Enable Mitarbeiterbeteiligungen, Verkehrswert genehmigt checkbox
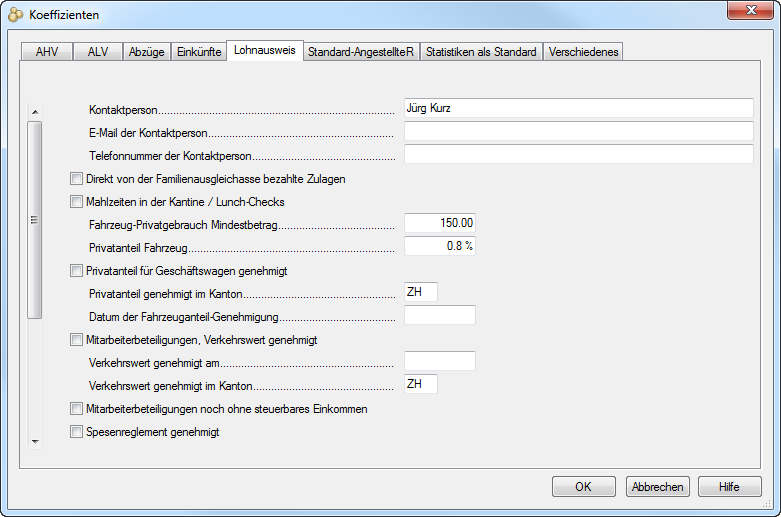This screenshot has width=781, height=517. (x=76, y=340)
